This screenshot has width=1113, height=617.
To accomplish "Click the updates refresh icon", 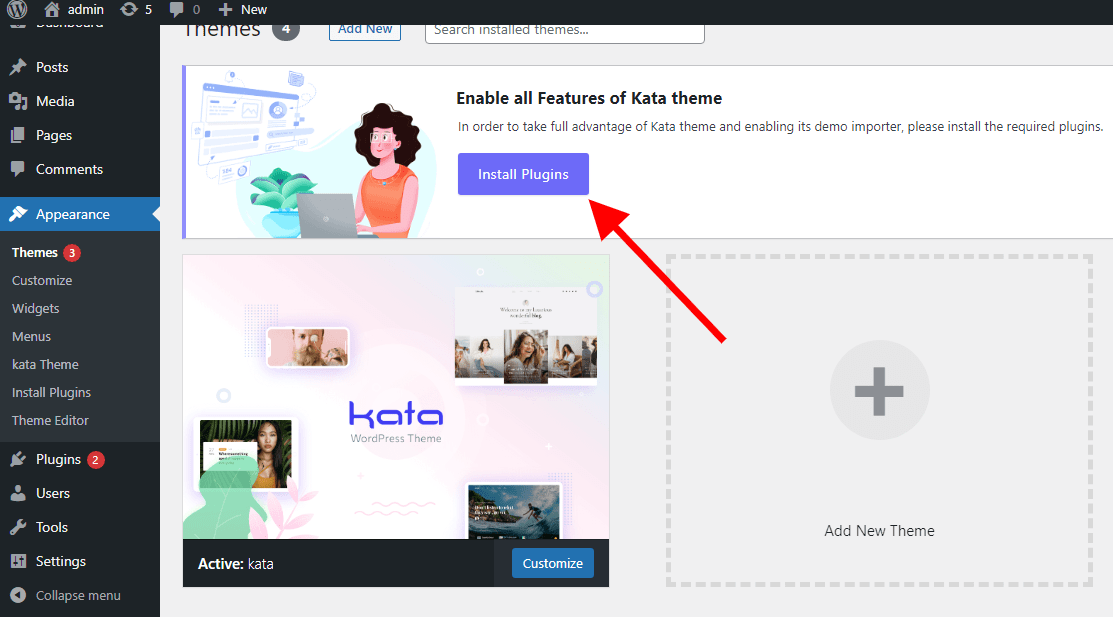I will pos(128,9).
